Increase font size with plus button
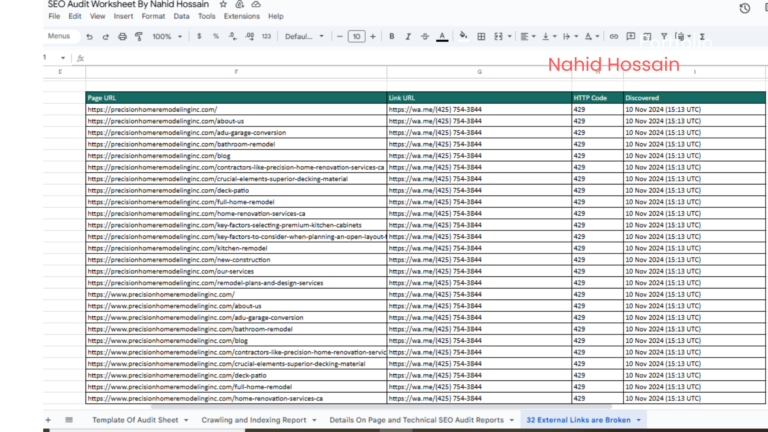This screenshot has height=432, width=768. tap(373, 36)
